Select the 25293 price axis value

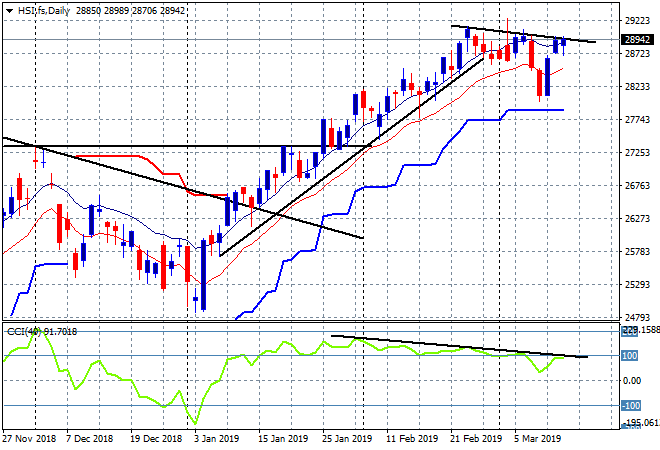pyautogui.click(x=637, y=285)
